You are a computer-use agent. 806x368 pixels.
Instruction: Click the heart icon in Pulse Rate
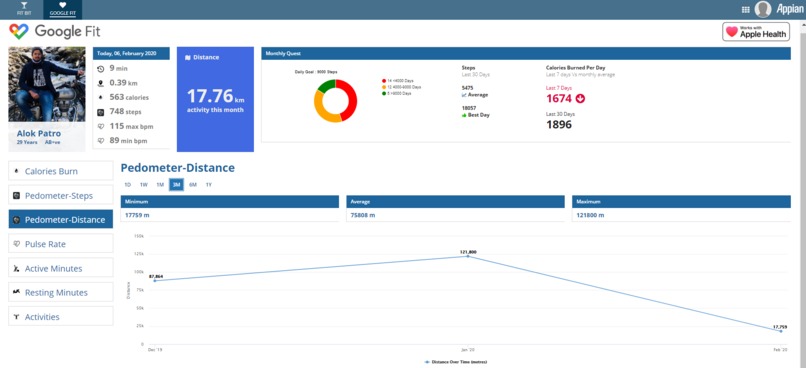[x=16, y=244]
